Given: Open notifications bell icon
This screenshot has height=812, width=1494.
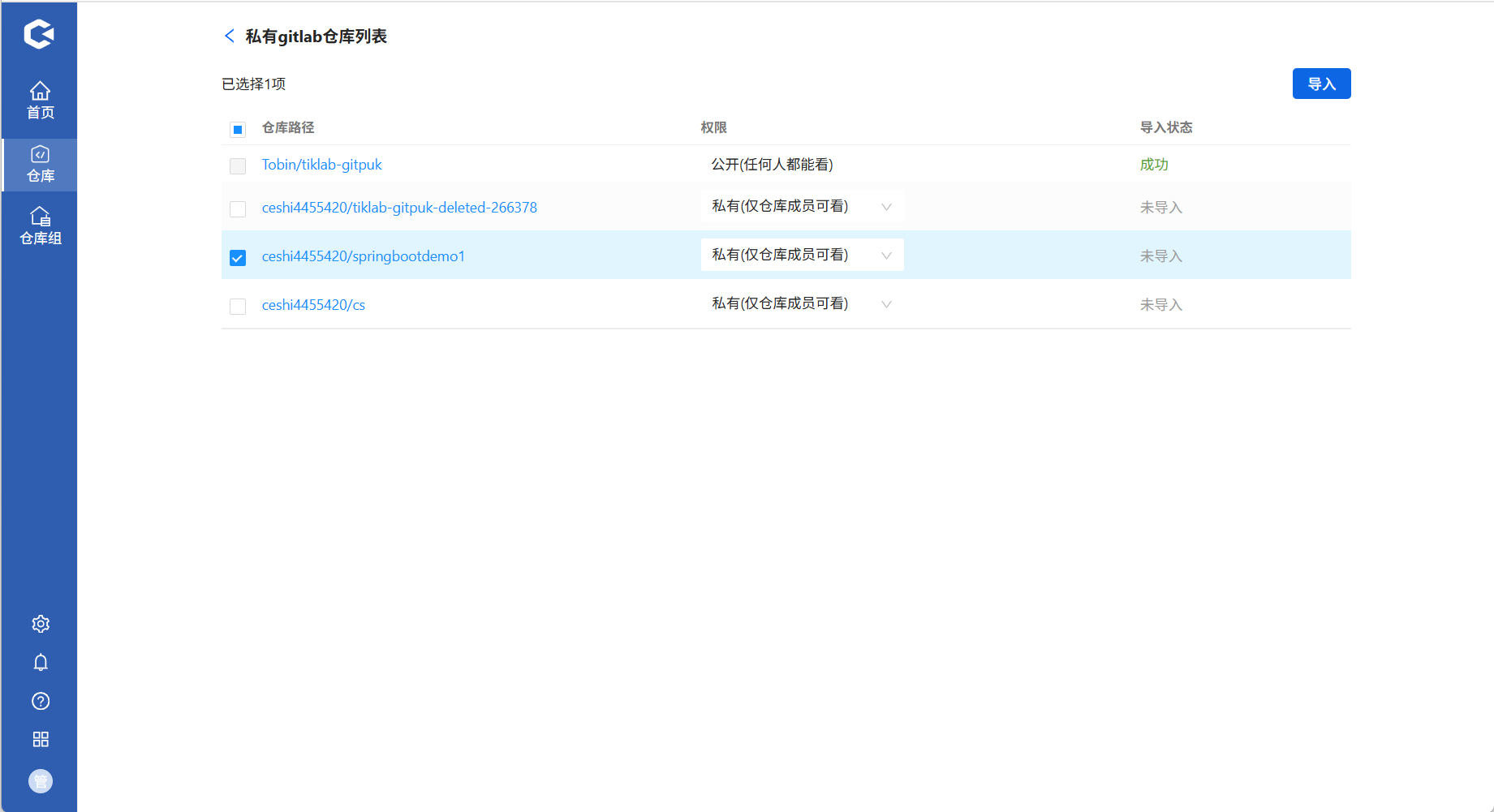Looking at the screenshot, I should [41, 663].
